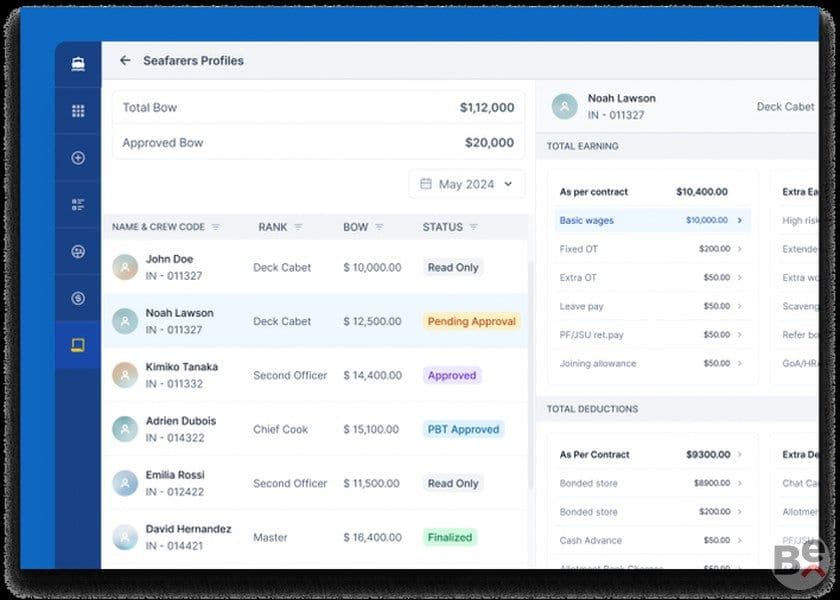
Task: Expand the Fixed OT row chevron
Action: pyautogui.click(x=740, y=249)
